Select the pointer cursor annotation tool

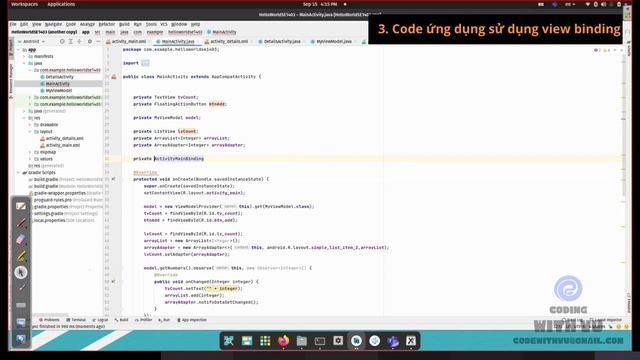pos(21,272)
